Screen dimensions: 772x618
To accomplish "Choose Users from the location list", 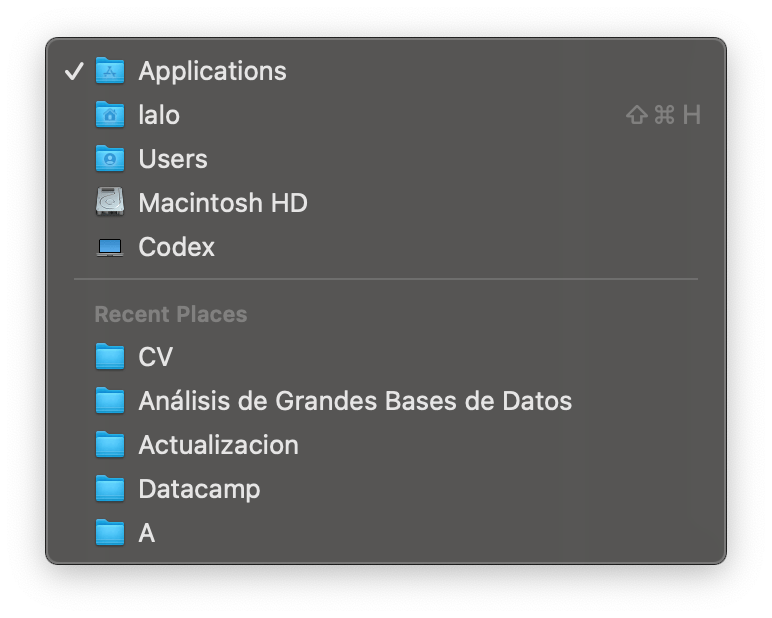I will click(173, 159).
